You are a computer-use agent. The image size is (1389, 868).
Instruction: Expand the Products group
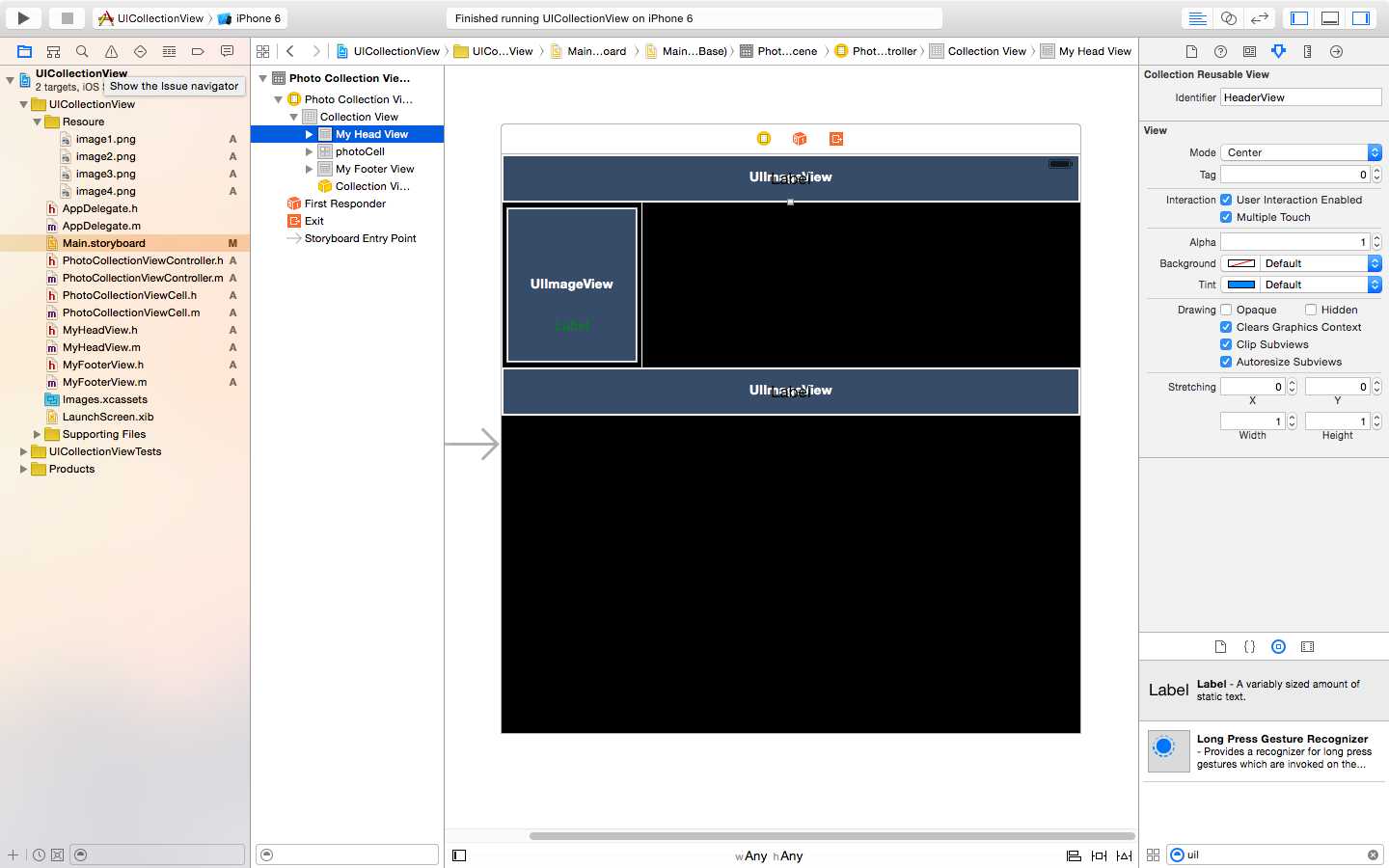click(23, 469)
